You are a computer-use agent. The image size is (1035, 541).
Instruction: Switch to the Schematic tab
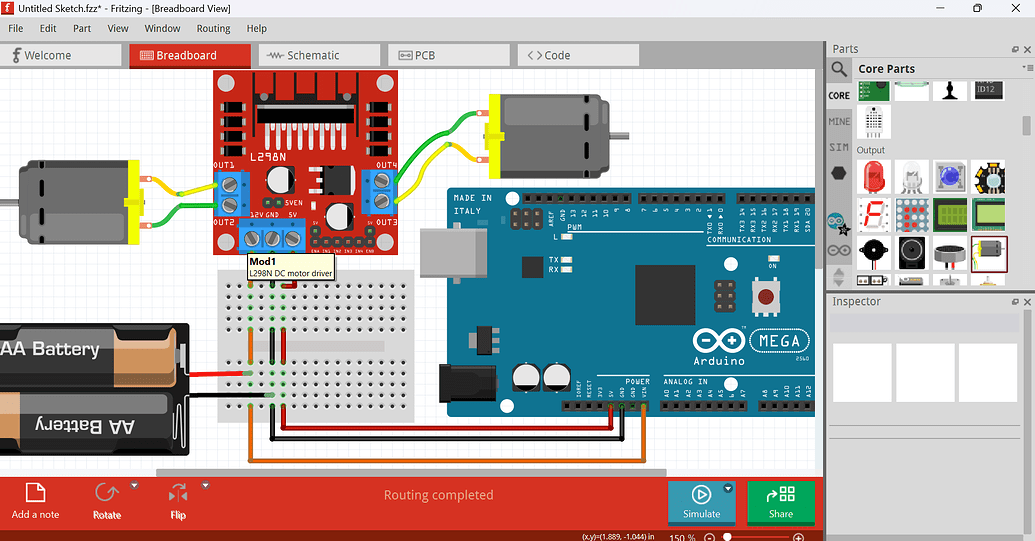(319, 55)
